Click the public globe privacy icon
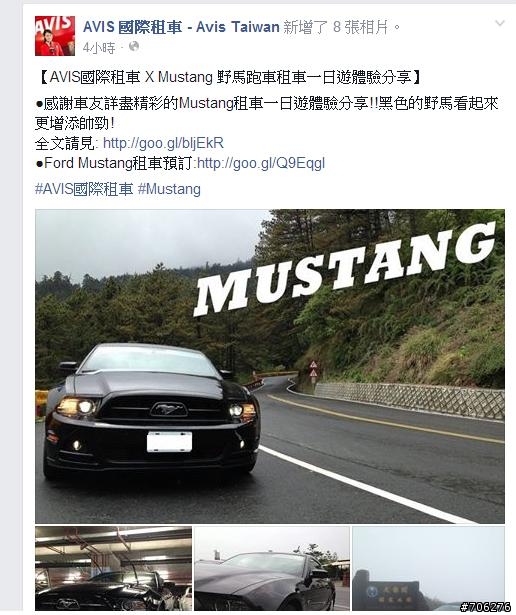The image size is (516, 615). [x=134, y=47]
